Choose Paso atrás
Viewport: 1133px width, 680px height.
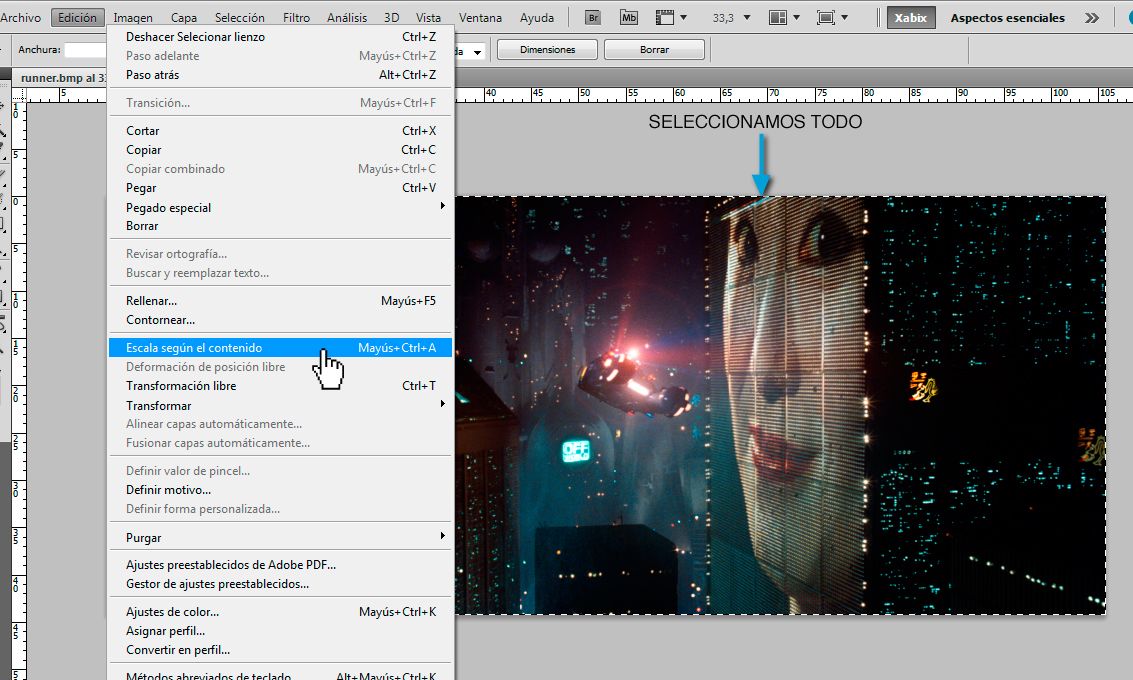(x=280, y=75)
